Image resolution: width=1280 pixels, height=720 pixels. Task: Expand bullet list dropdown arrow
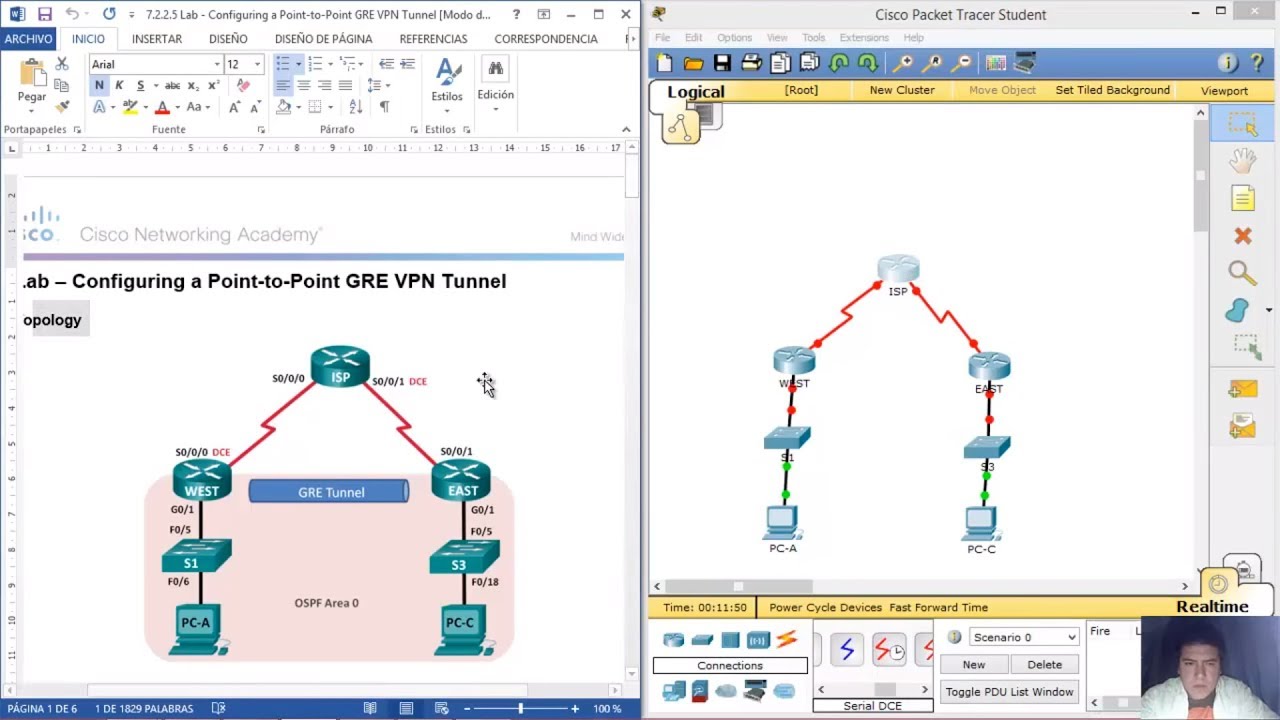(x=297, y=64)
